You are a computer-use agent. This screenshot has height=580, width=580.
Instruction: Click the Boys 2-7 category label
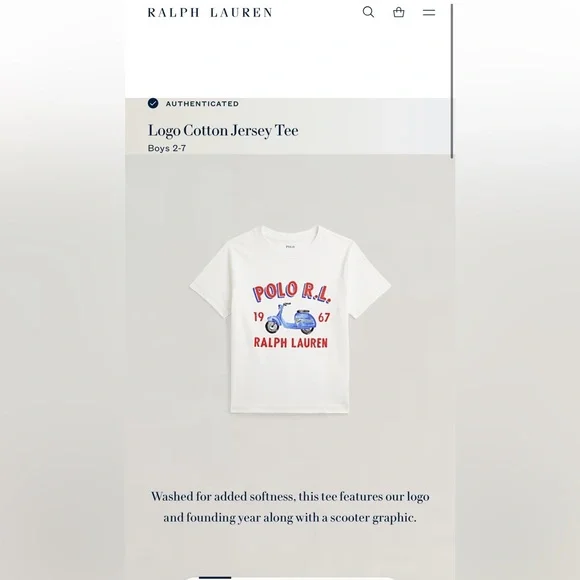click(167, 148)
